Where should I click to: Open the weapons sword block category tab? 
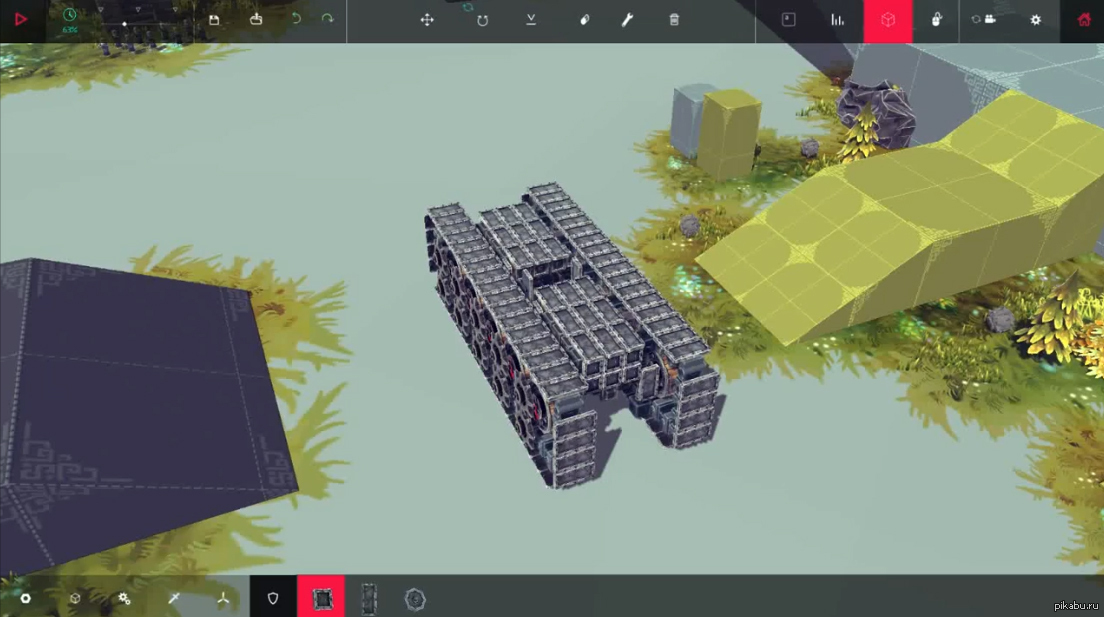(x=174, y=598)
